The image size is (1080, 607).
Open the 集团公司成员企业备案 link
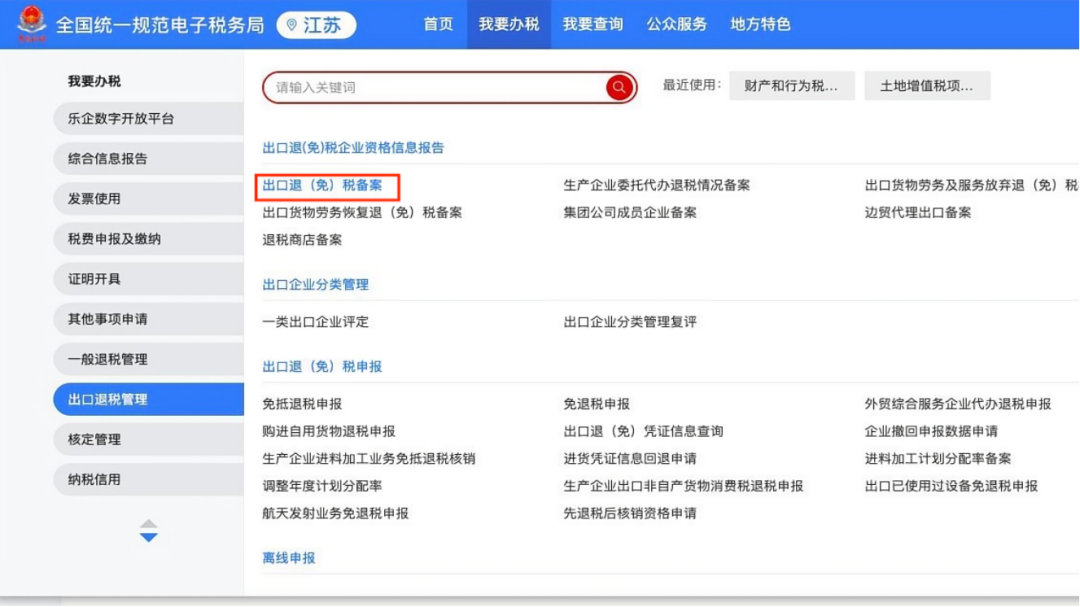click(x=630, y=212)
